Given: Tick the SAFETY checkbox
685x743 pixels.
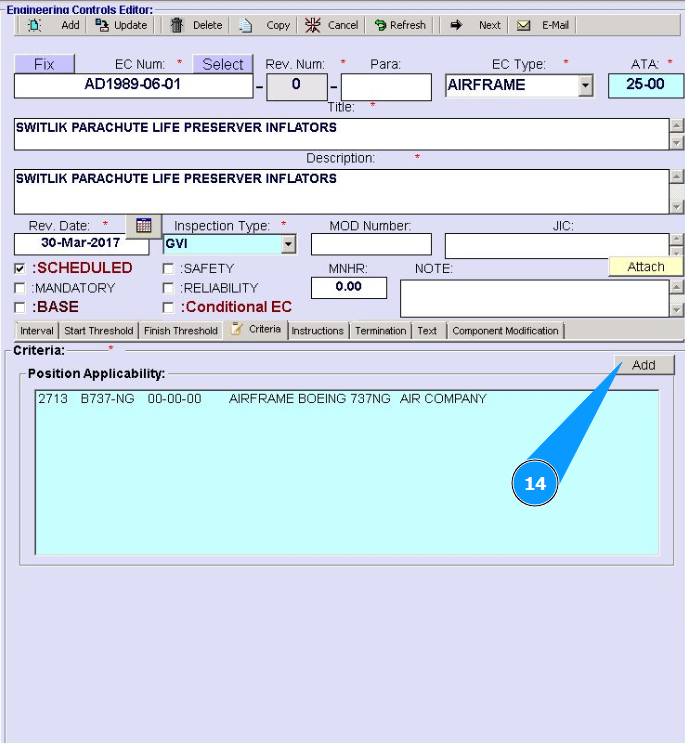Looking at the screenshot, I should point(168,269).
